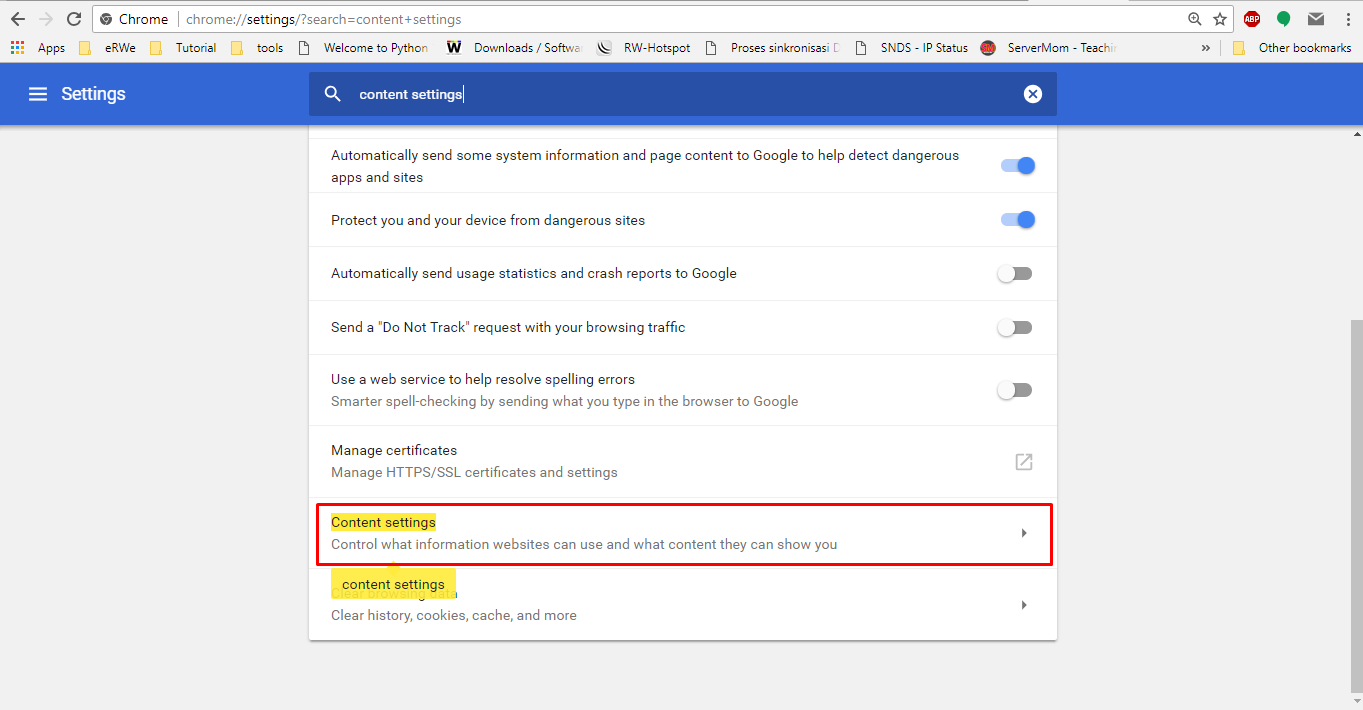1363x710 pixels.
Task: Expand the Clear browsing data arrow
Action: 1023,605
